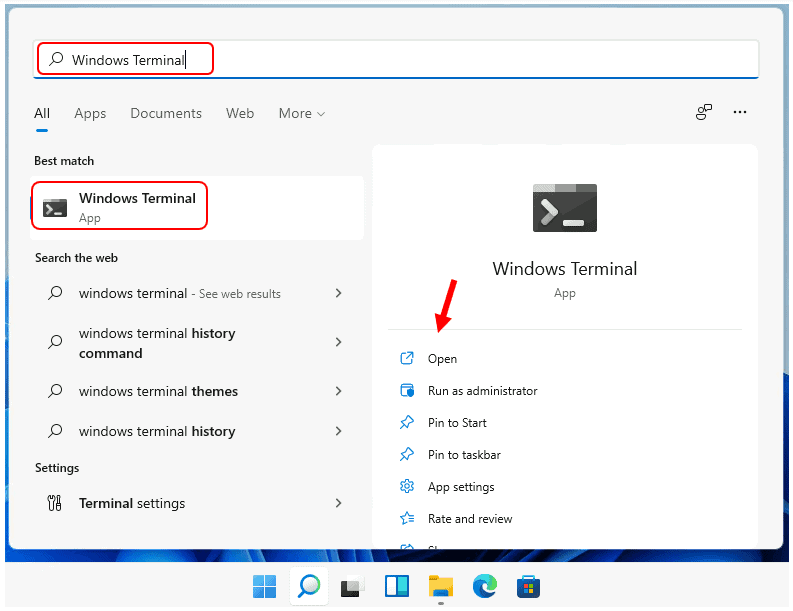Choose Run as administrator
Screen dimensions: 793x611
[x=482, y=391]
